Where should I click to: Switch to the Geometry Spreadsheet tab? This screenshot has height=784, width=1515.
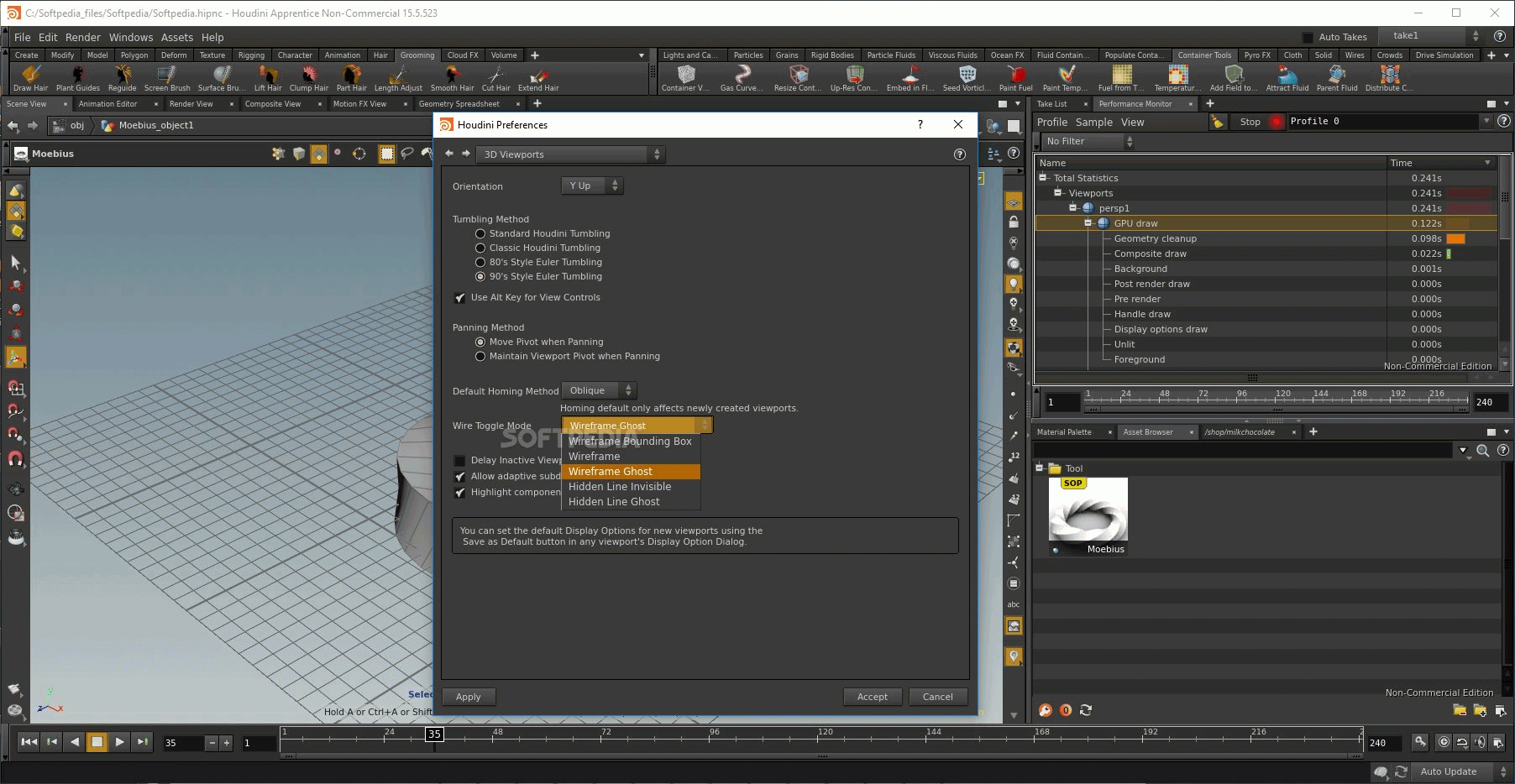(459, 104)
